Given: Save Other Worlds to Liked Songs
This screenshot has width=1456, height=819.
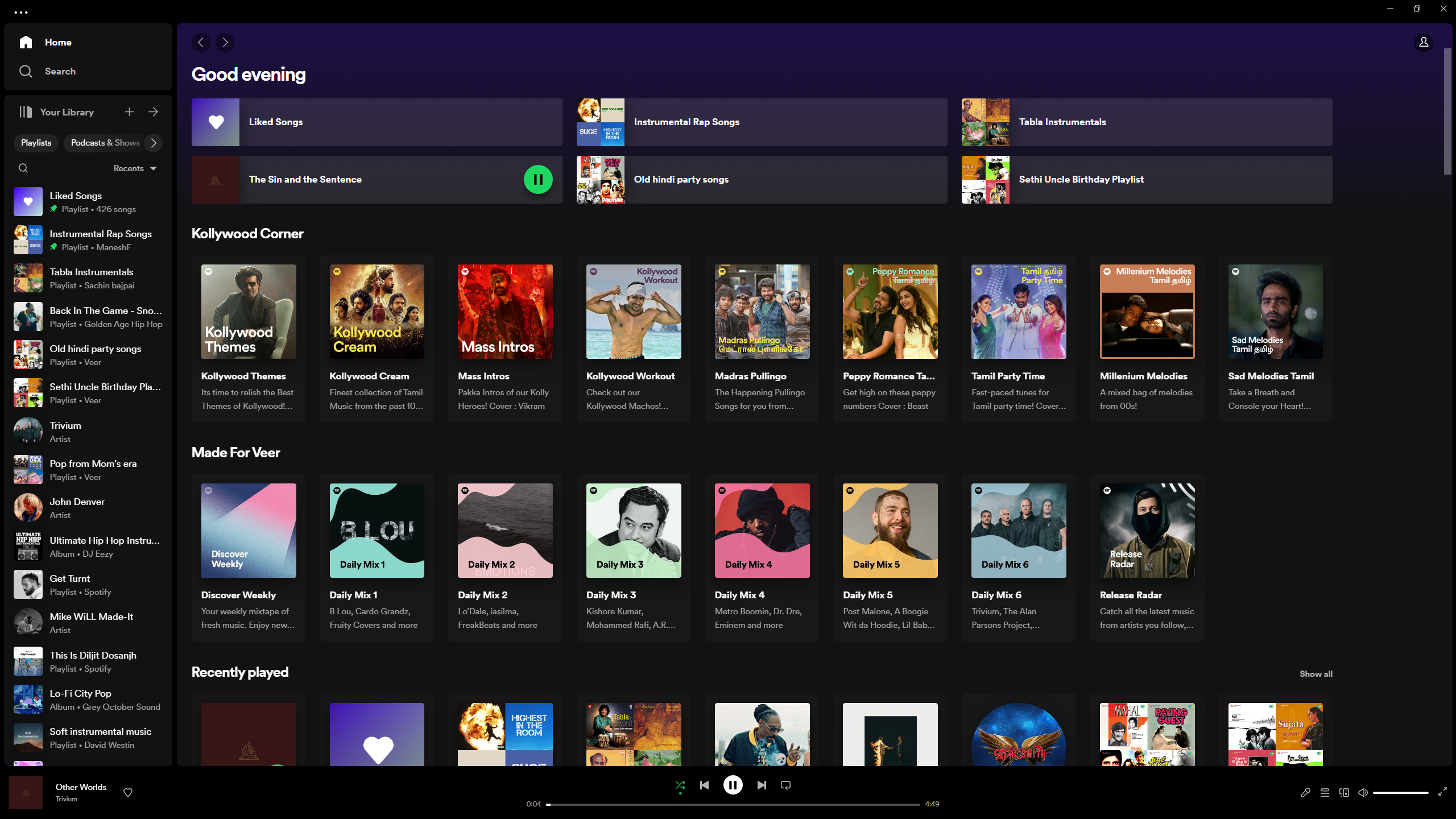Looking at the screenshot, I should 128,792.
